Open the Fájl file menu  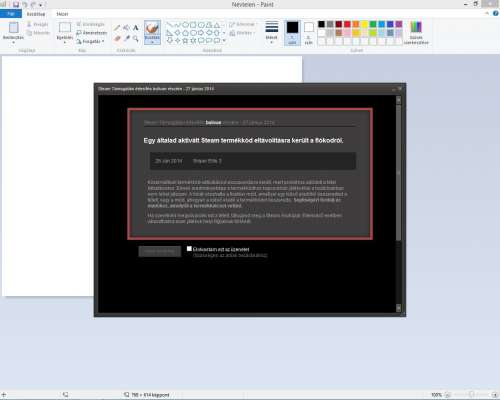pyautogui.click(x=11, y=14)
